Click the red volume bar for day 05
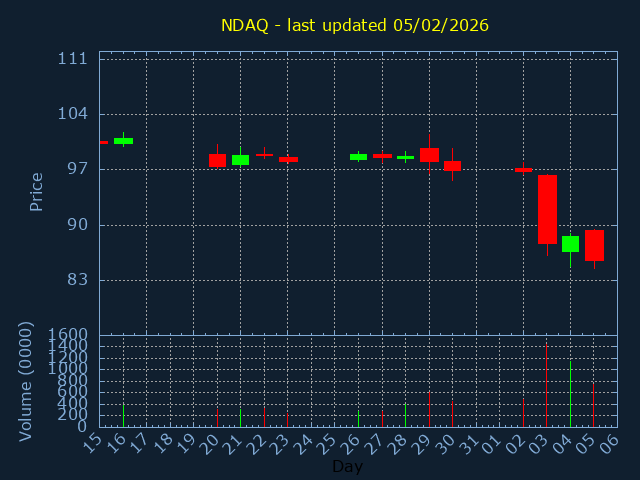 tap(593, 405)
